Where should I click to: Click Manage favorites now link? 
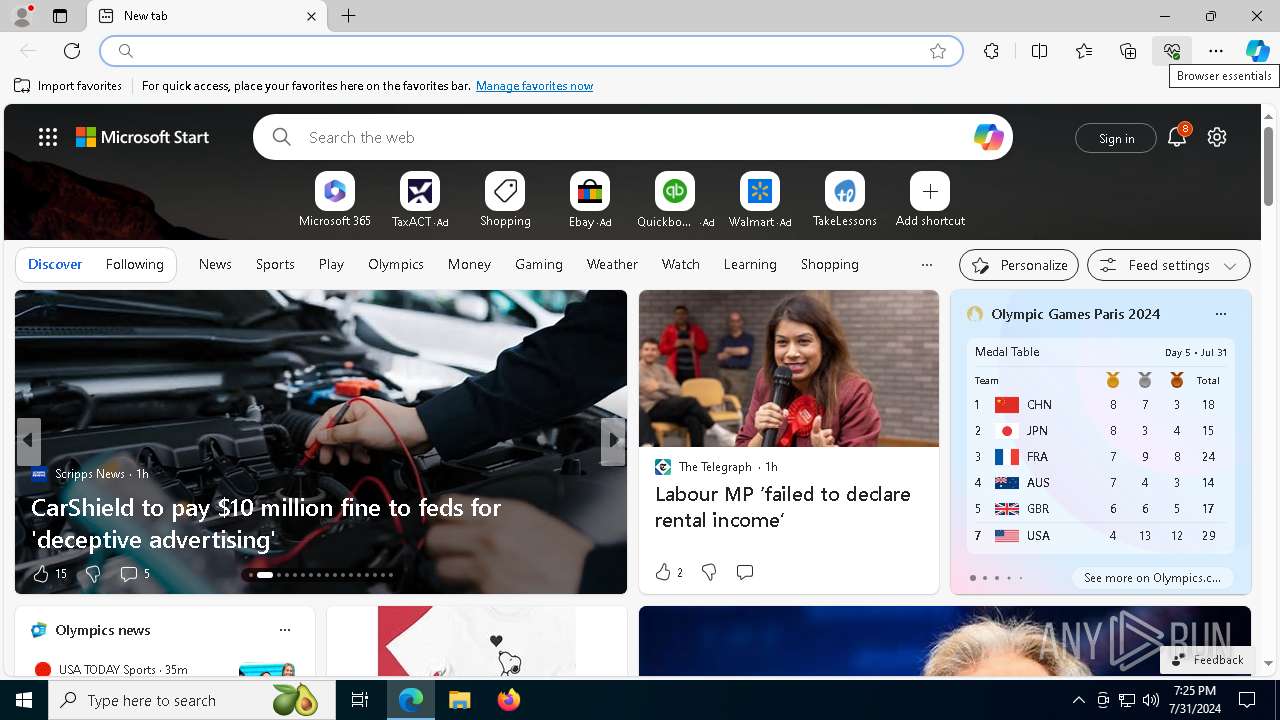pos(534,86)
